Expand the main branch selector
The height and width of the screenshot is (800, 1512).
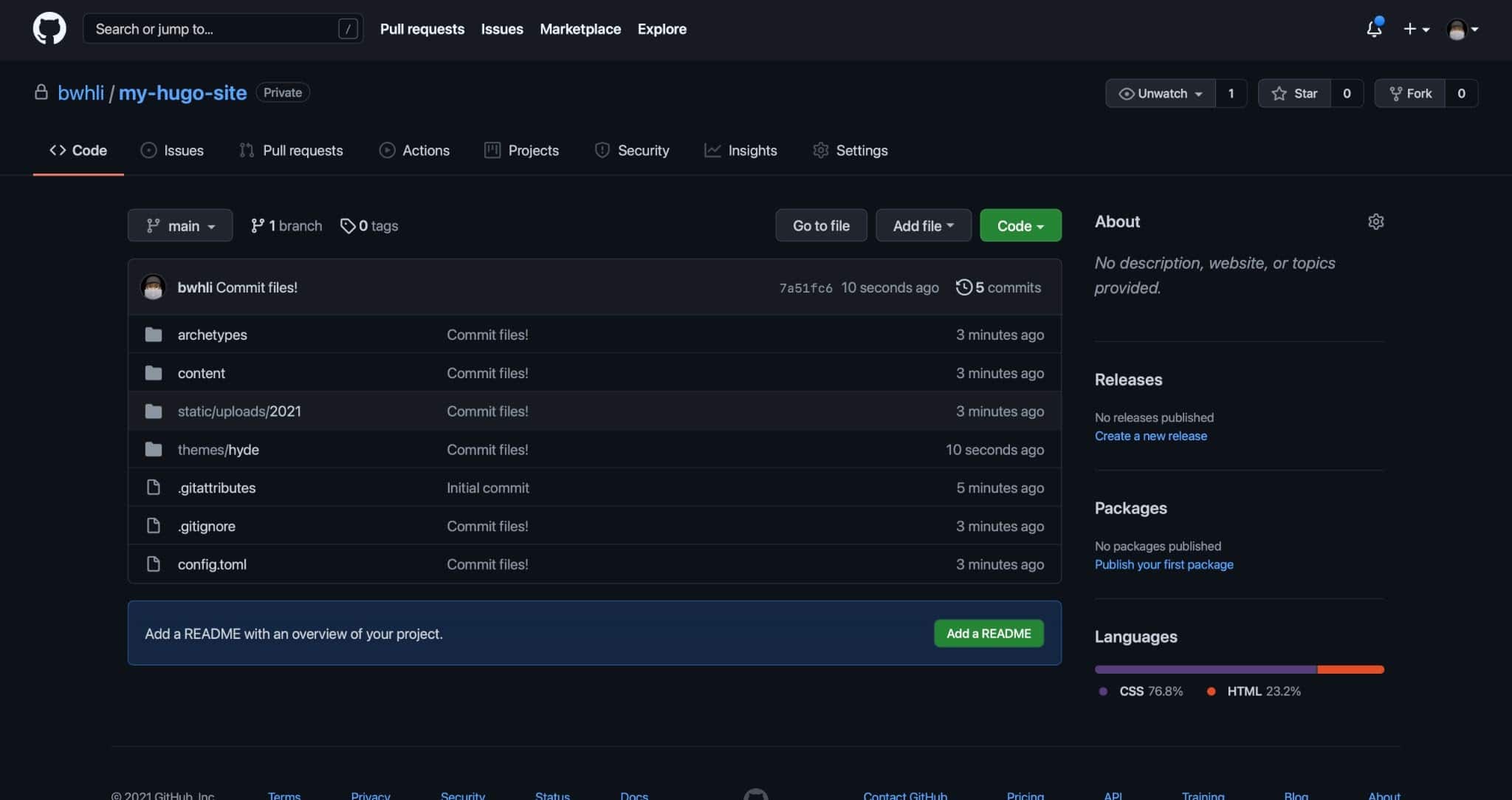180,226
